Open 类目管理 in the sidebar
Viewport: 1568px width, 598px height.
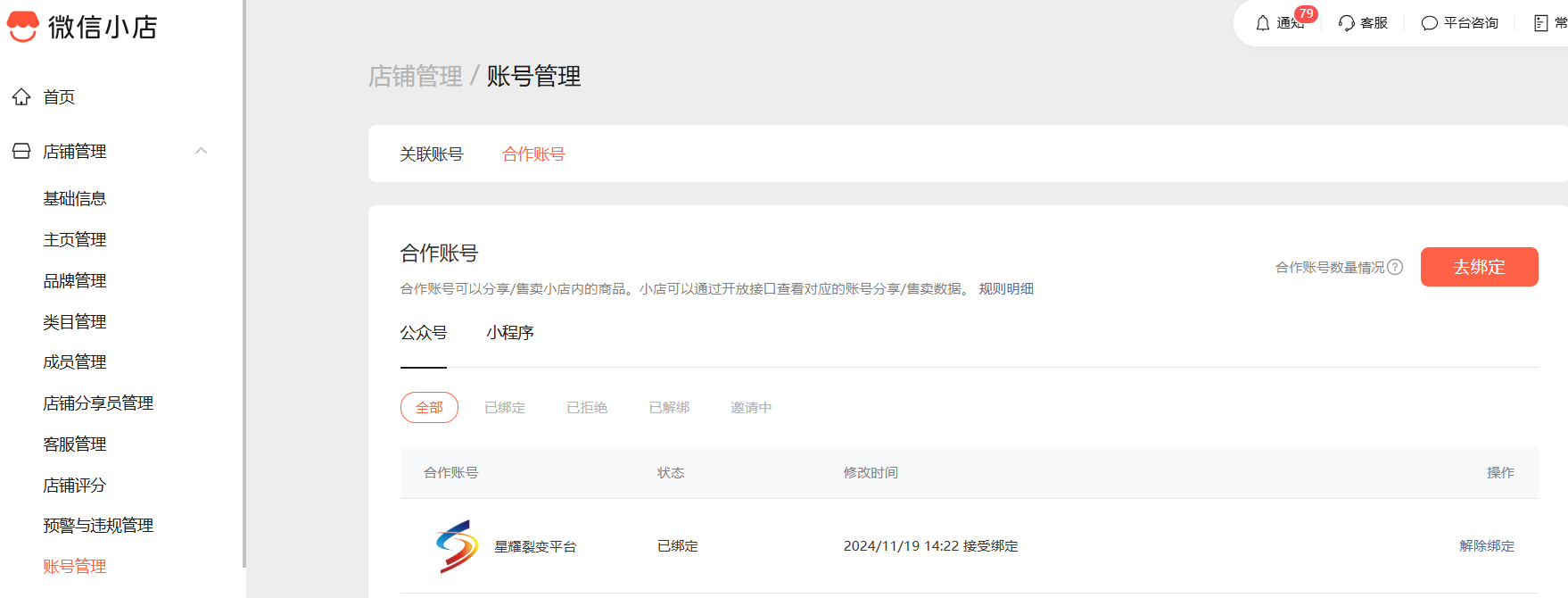[75, 321]
